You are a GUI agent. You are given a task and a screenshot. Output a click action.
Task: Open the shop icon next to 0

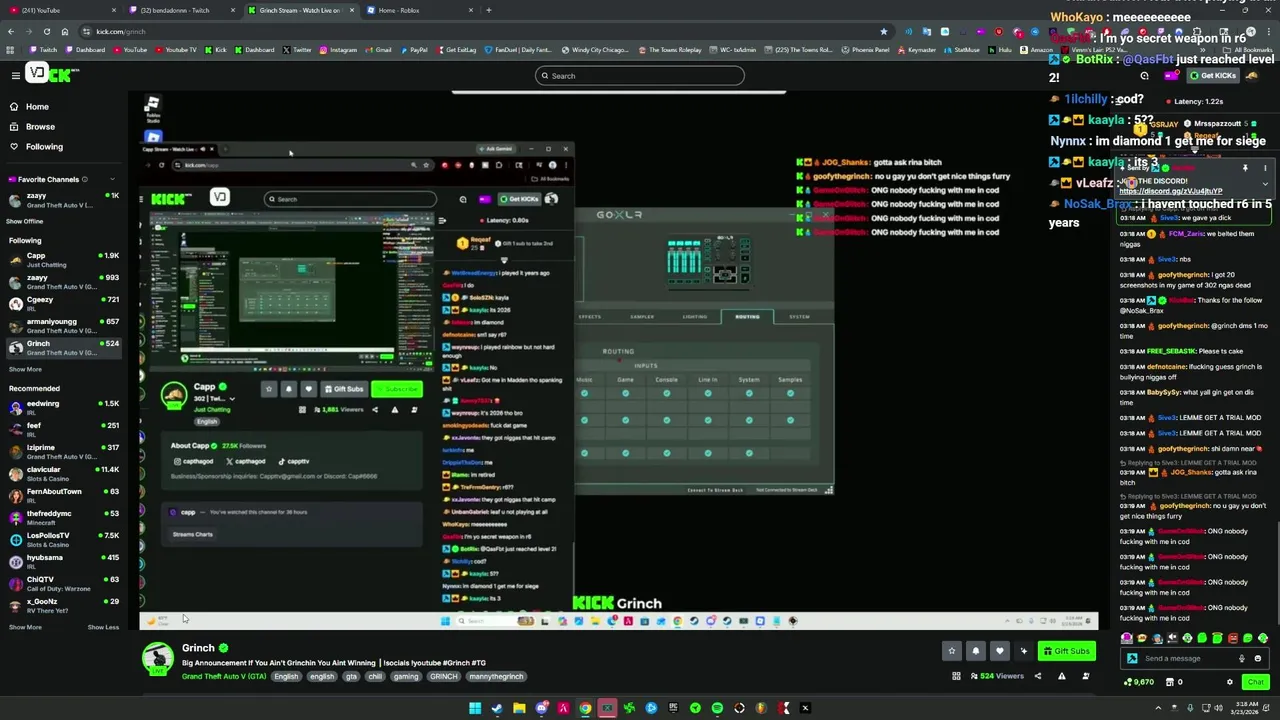[x=1168, y=682]
